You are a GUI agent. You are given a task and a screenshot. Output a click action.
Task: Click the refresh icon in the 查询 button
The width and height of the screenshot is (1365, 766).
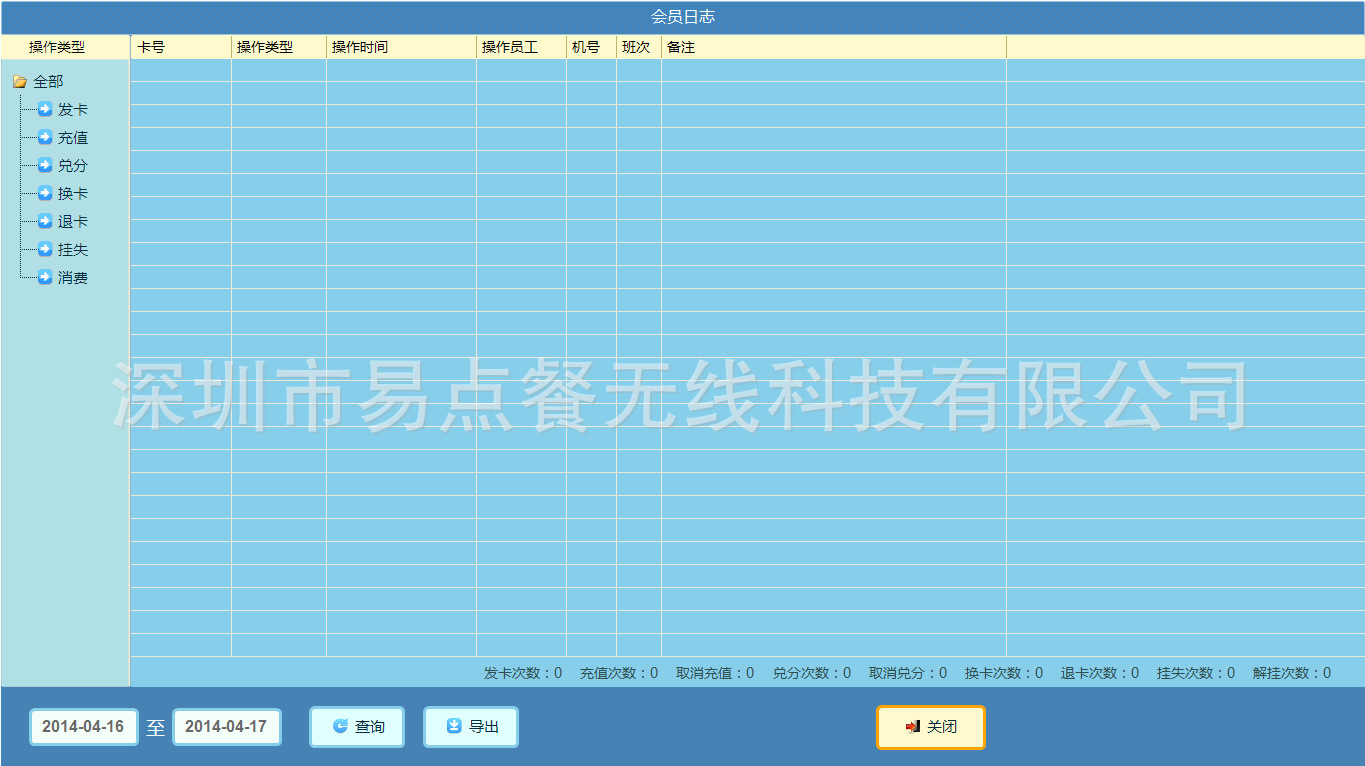coord(340,727)
